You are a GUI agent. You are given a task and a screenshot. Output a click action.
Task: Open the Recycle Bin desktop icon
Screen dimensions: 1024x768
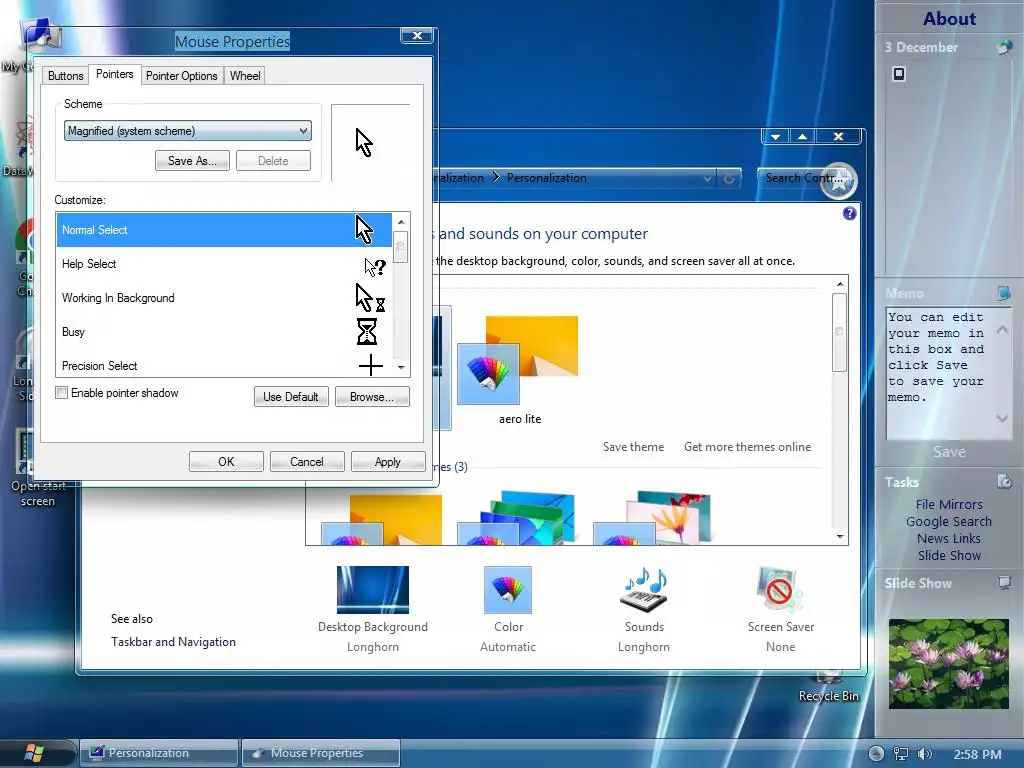(829, 688)
